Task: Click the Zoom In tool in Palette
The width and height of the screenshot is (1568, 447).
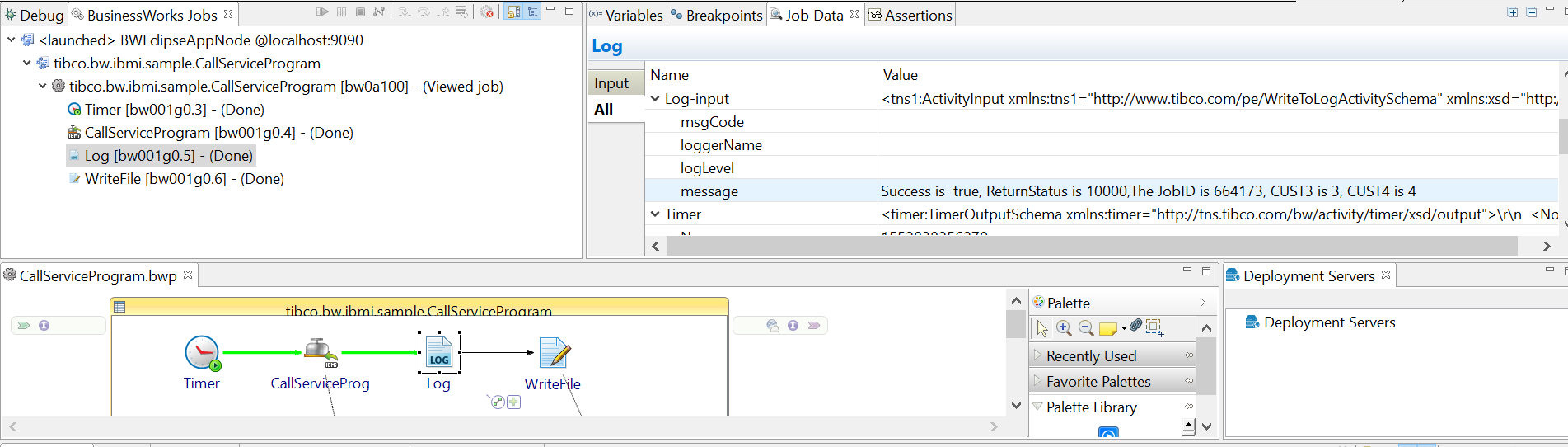Action: point(1064,328)
